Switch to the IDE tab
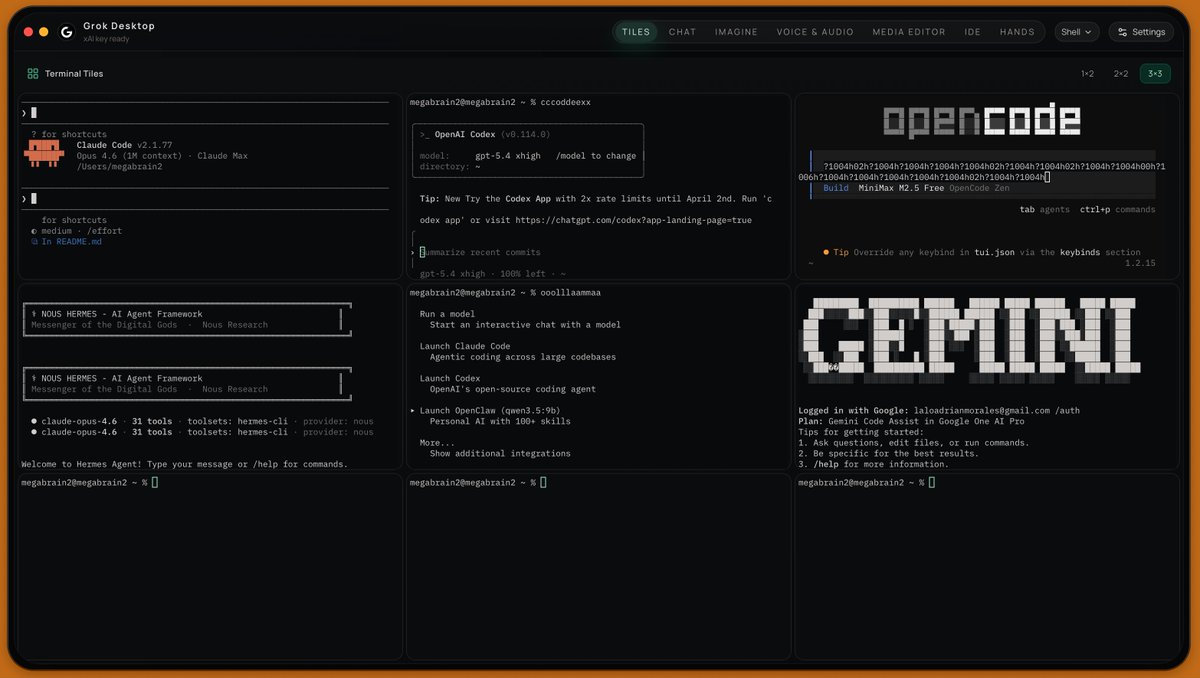 click(972, 32)
